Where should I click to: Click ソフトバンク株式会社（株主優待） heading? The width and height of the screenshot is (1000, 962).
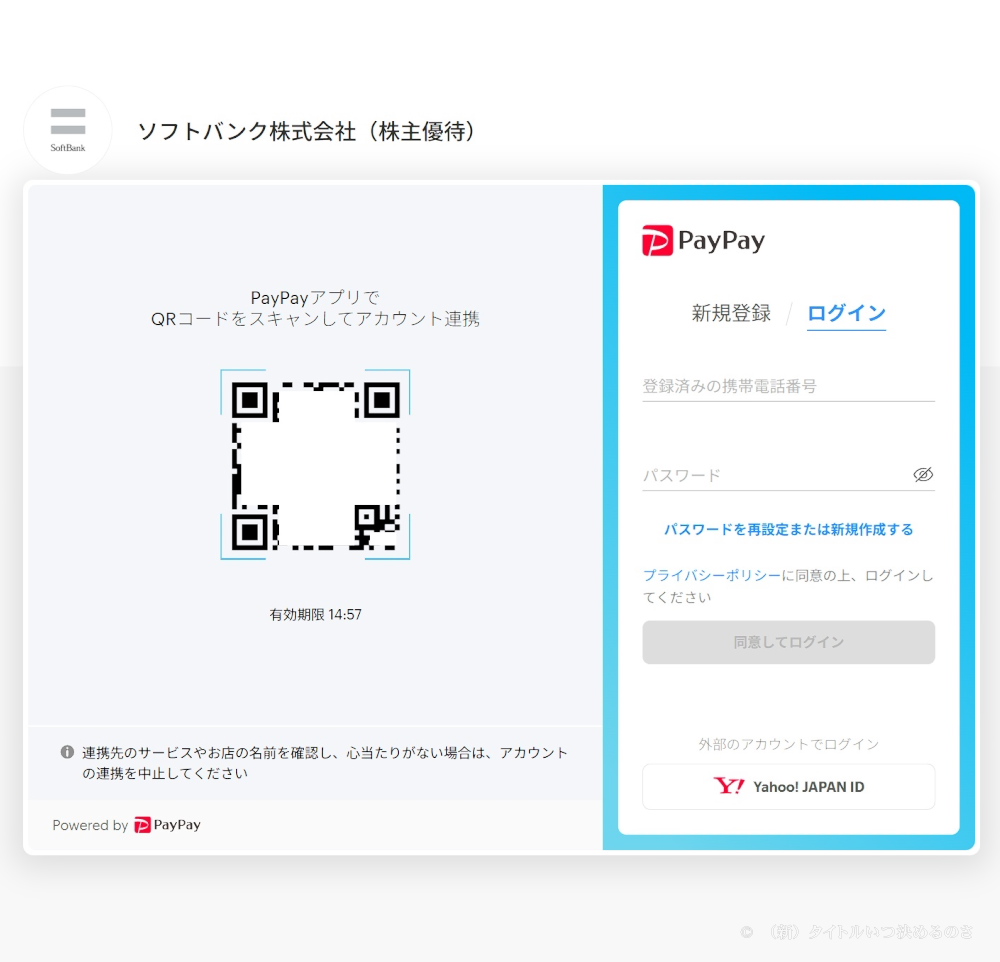click(309, 131)
